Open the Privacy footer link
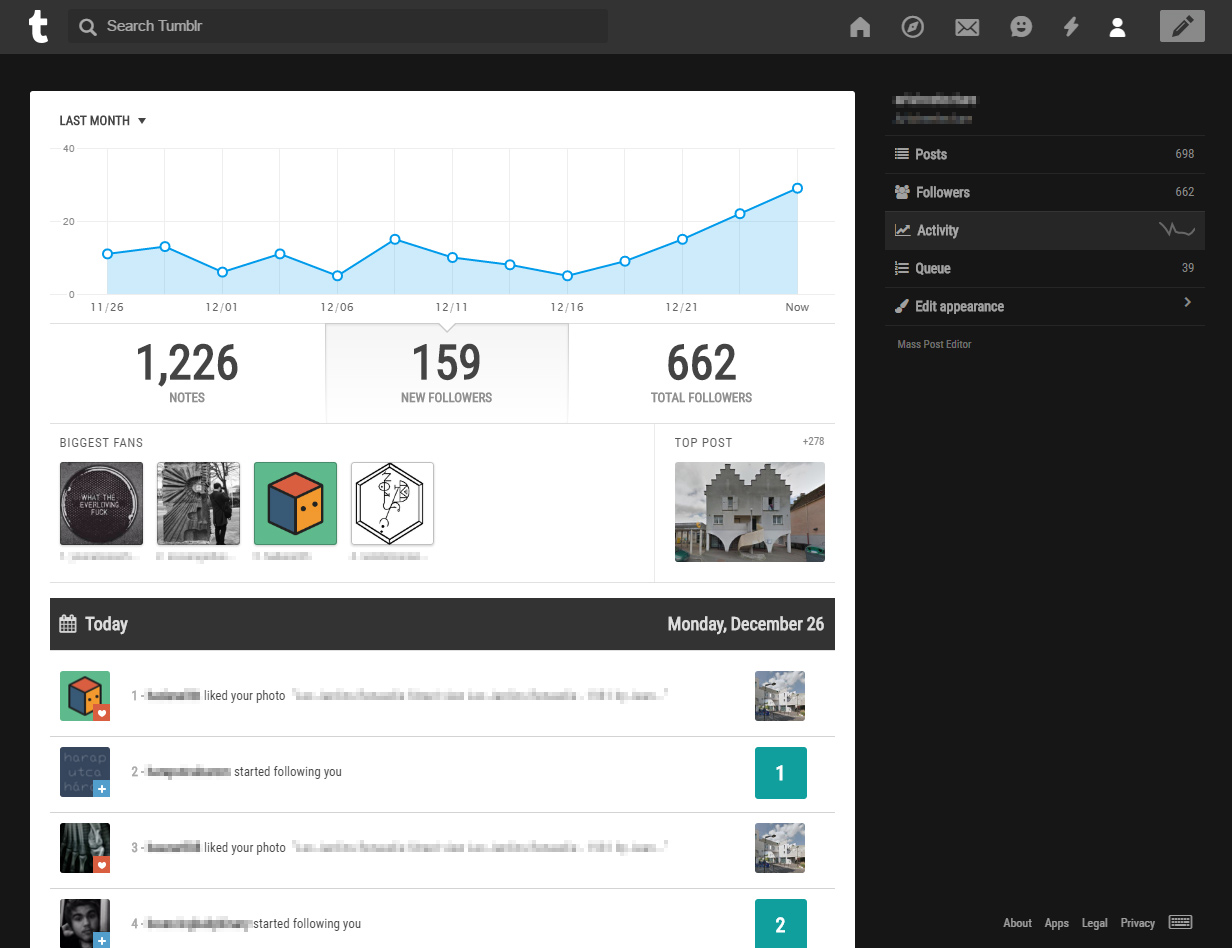 pos(1138,923)
